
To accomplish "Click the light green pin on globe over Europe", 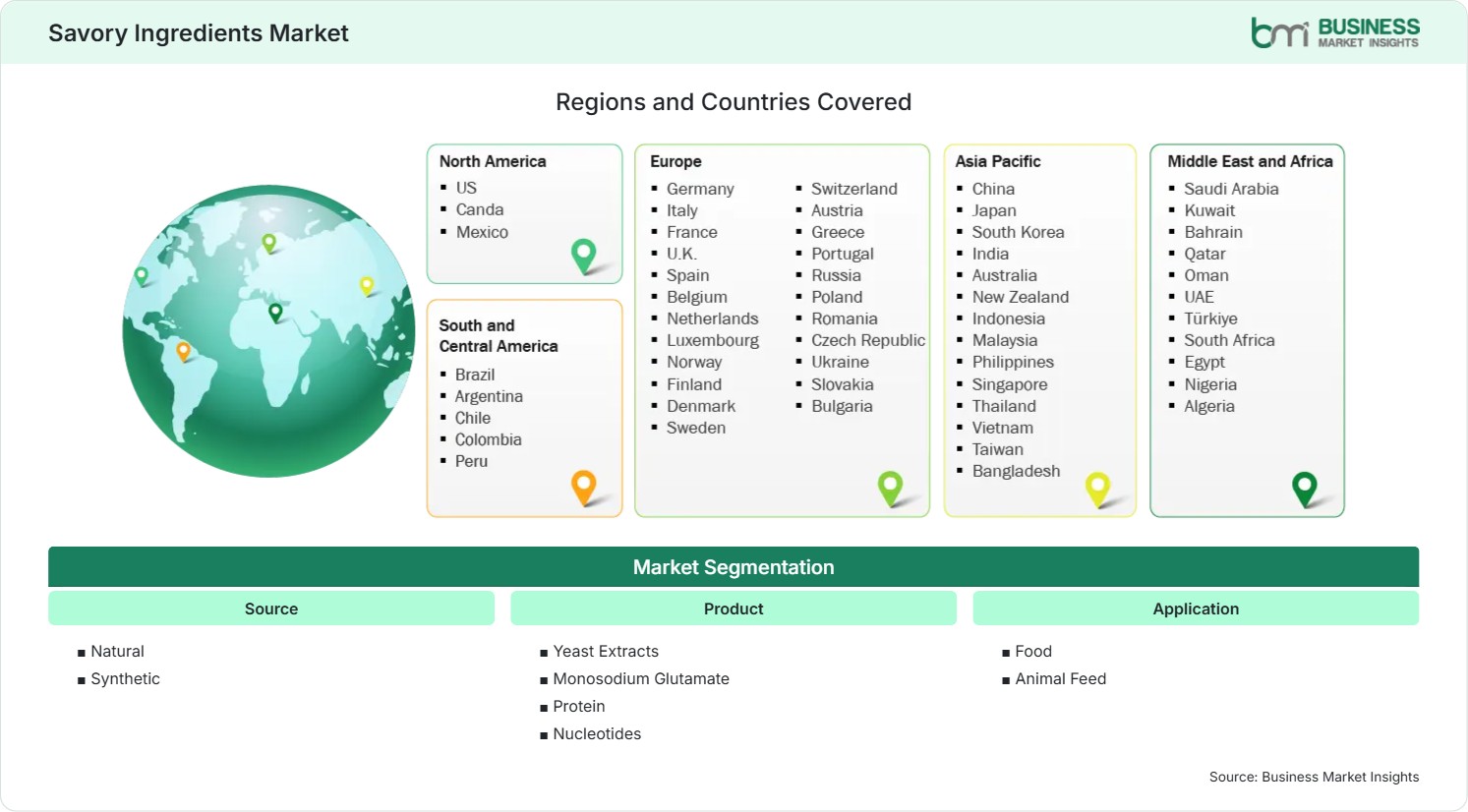I will [268, 243].
